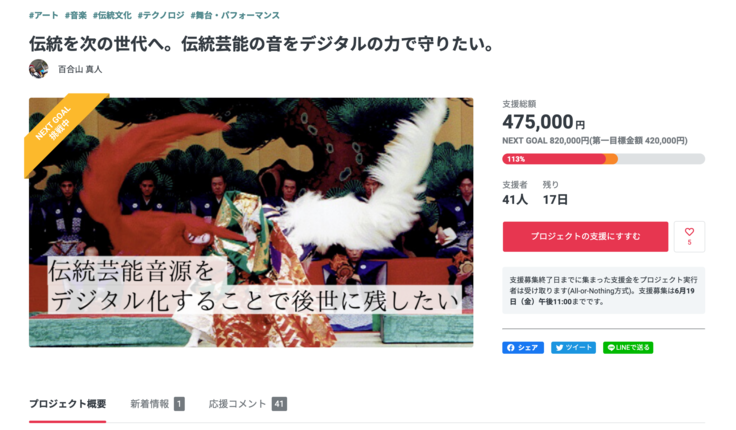Open the #アート hashtag link
This screenshot has width=736, height=430.
(44, 15)
